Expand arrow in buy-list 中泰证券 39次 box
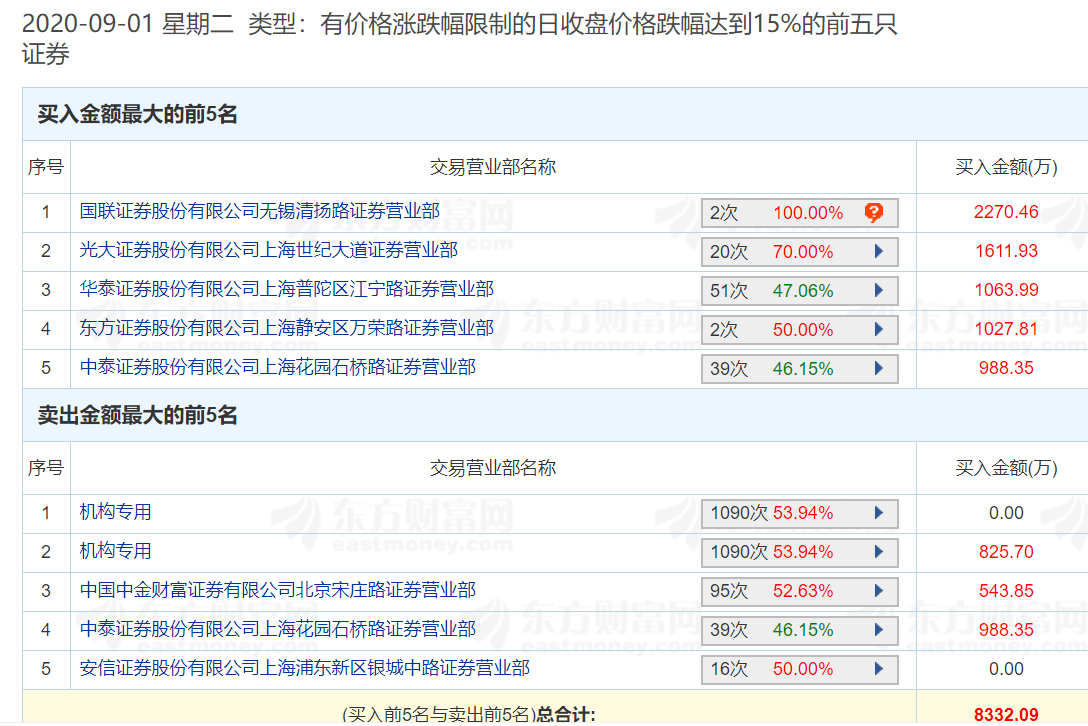The image size is (1088, 726). click(x=878, y=368)
